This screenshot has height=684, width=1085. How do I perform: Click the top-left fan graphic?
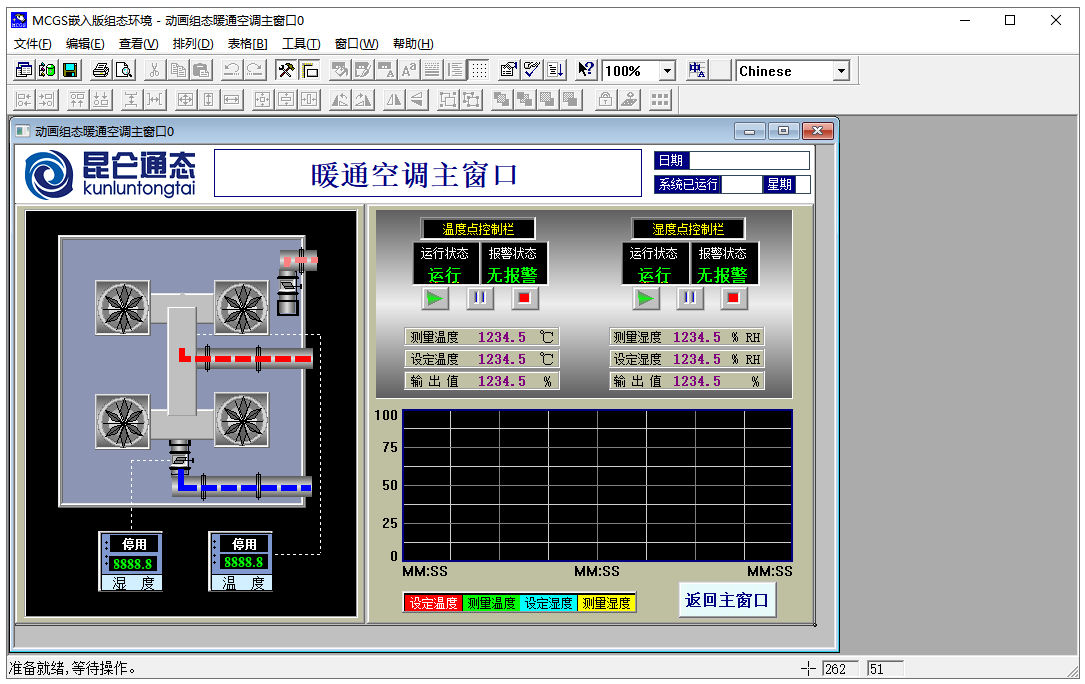(x=122, y=307)
